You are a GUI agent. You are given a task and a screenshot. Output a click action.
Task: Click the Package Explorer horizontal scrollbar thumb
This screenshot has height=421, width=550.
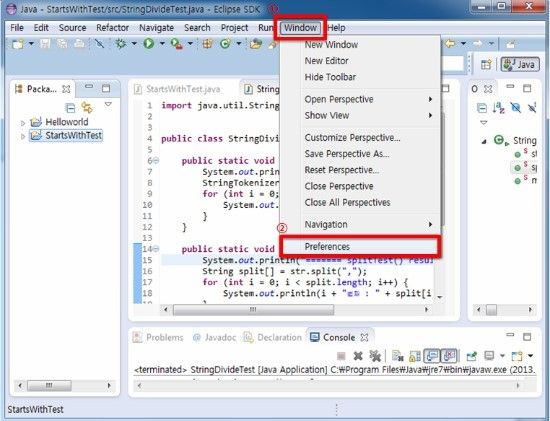49,386
